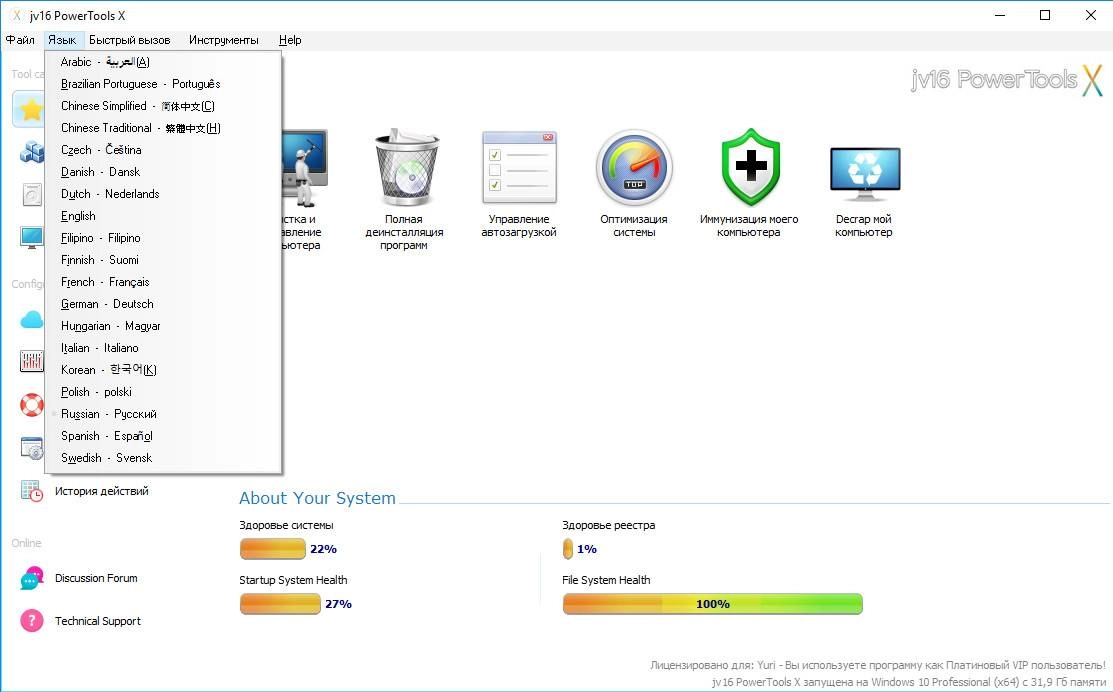Click the Здоровье реестра 1% bar
Viewport: 1113px width, 692px height.
pos(568,549)
